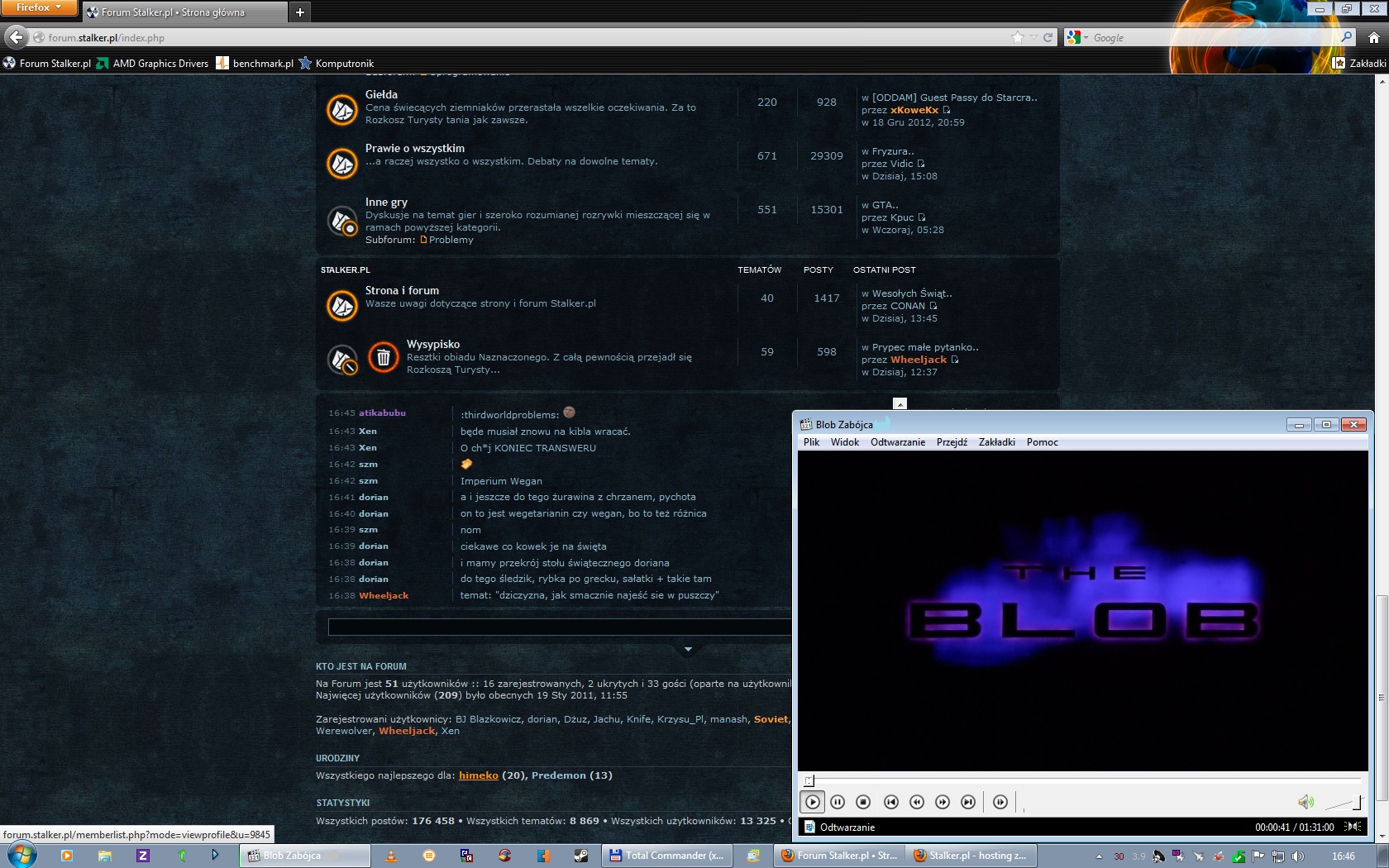Fast-forward with the increase-speed button
1389x868 pixels.
(x=943, y=802)
